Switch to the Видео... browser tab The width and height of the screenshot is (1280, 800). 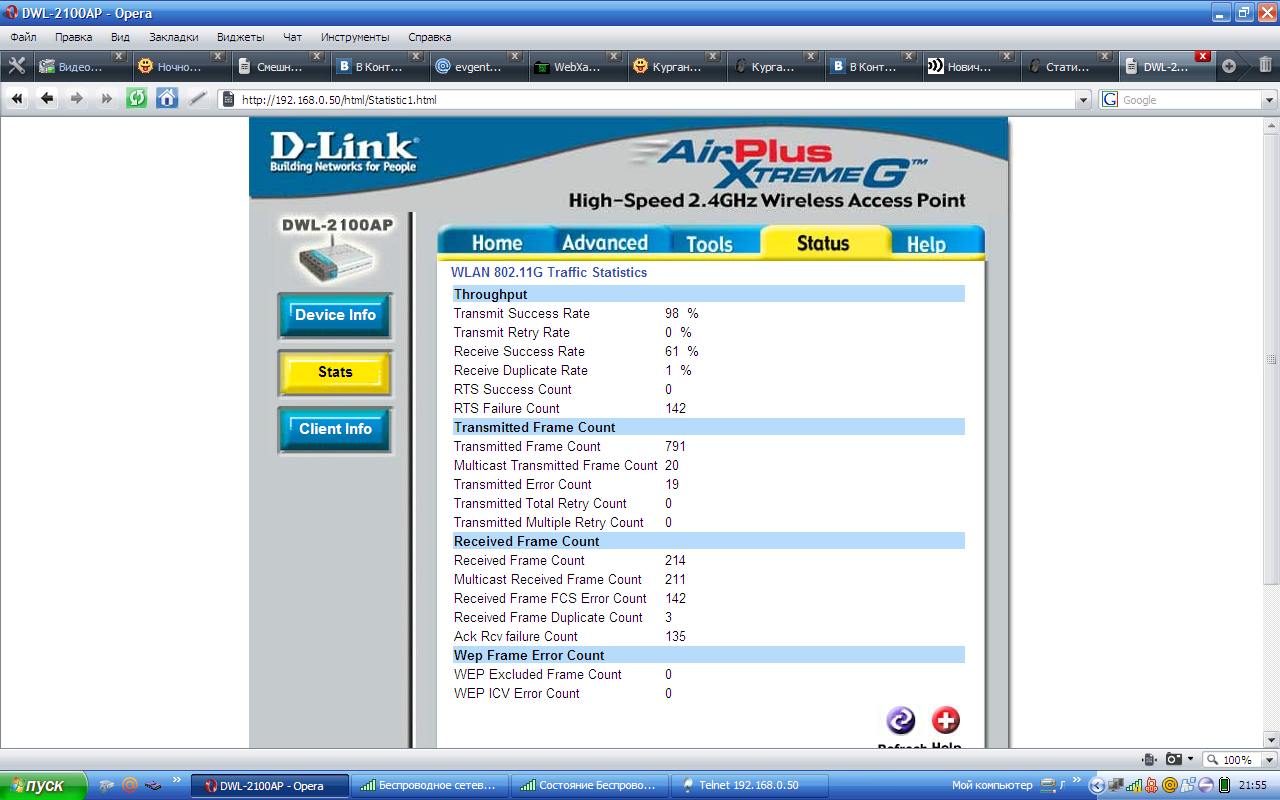click(81, 67)
